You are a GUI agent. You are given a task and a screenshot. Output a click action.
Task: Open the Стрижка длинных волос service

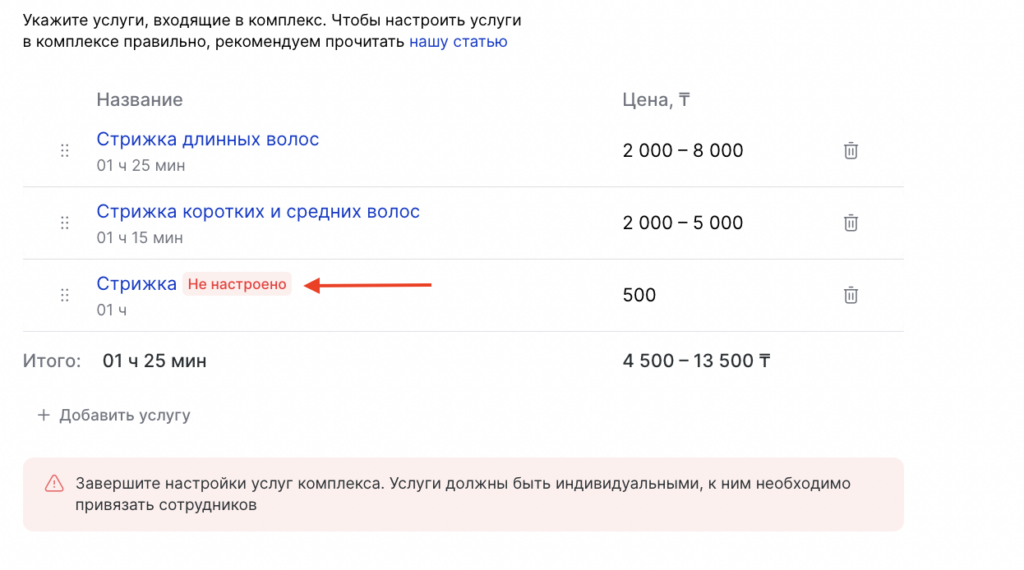coord(208,140)
